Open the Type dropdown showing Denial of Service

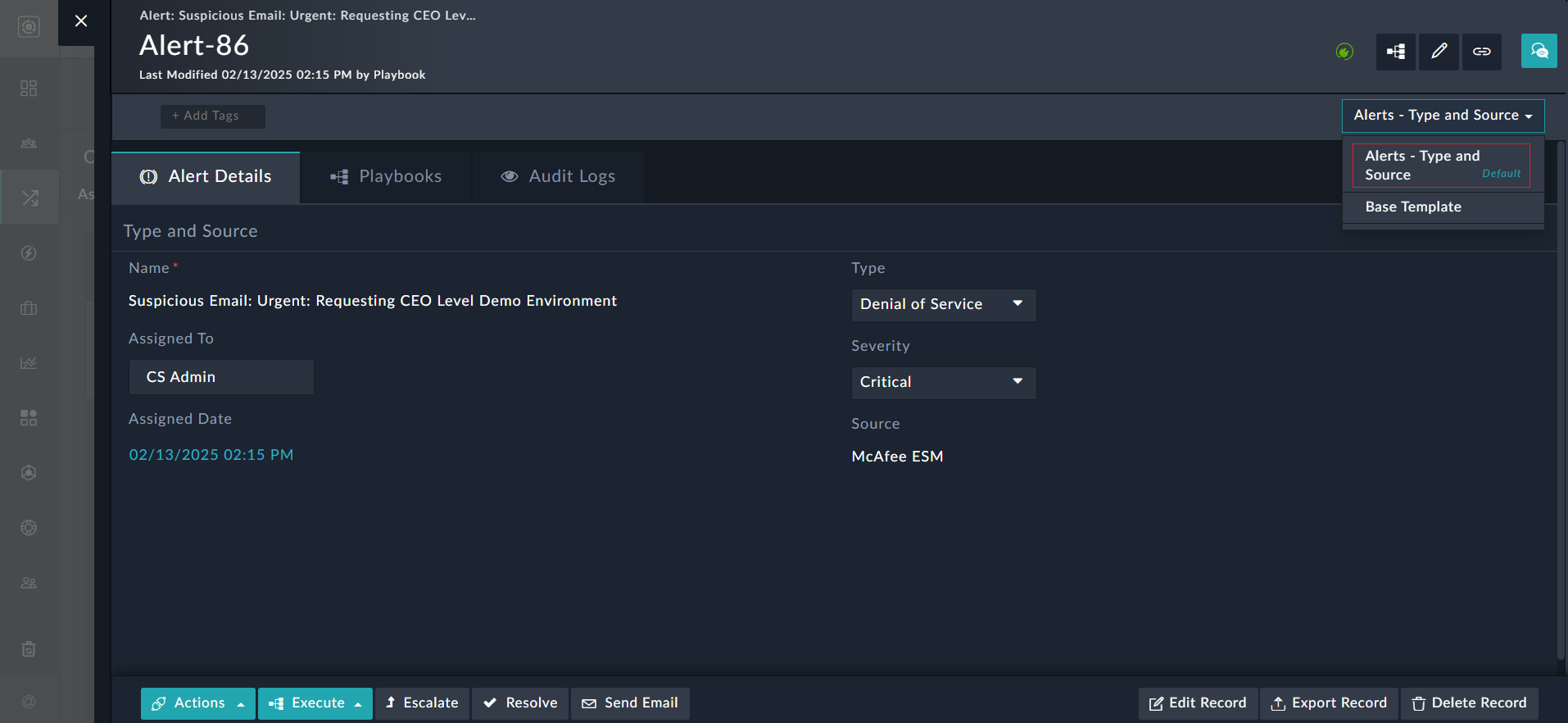(944, 305)
